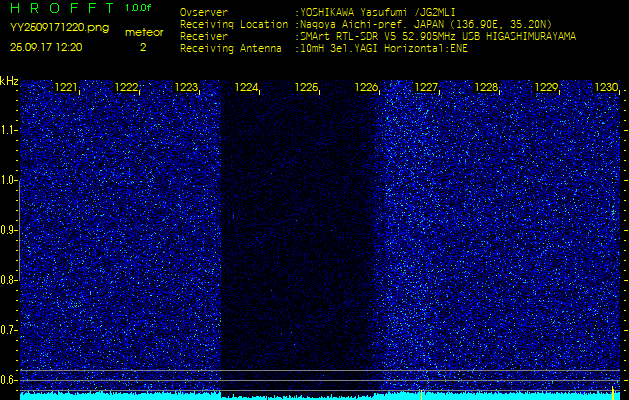Click the kHz axis unit label
The height and width of the screenshot is (400, 629).
(9, 81)
